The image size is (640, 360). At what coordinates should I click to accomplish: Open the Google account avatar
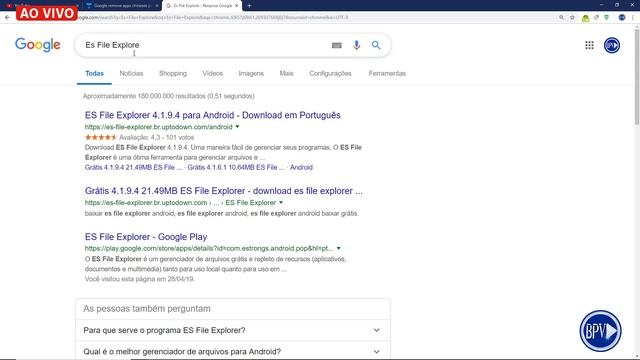611,45
